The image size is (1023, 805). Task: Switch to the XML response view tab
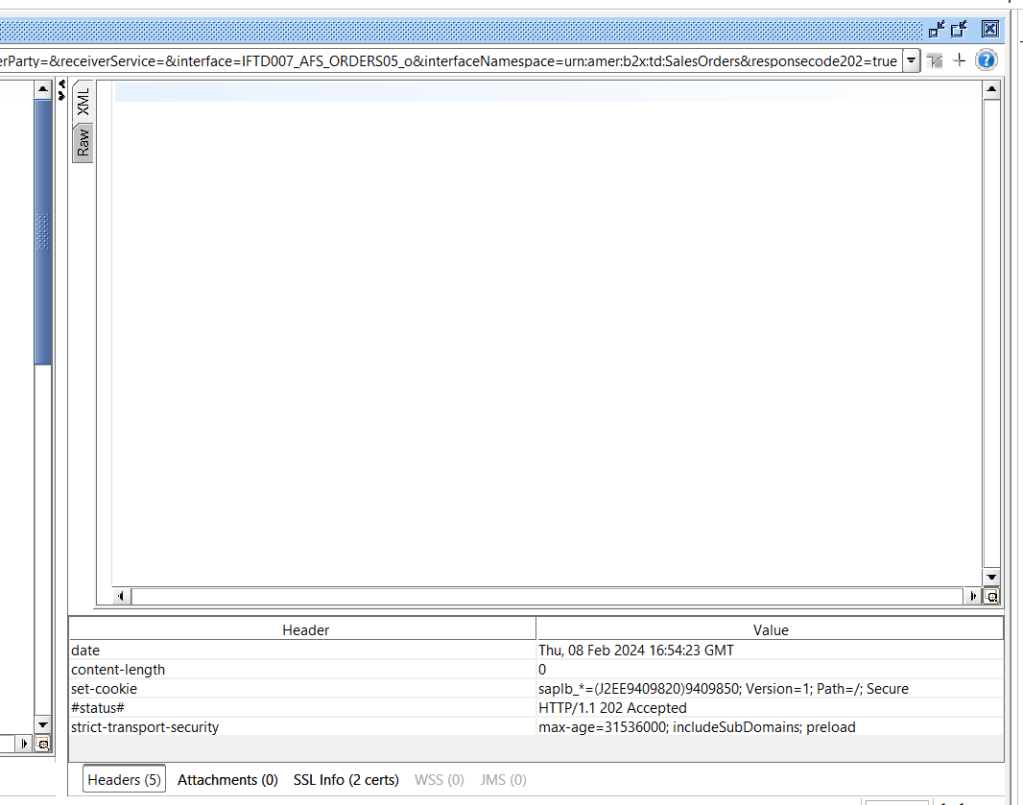(83, 100)
